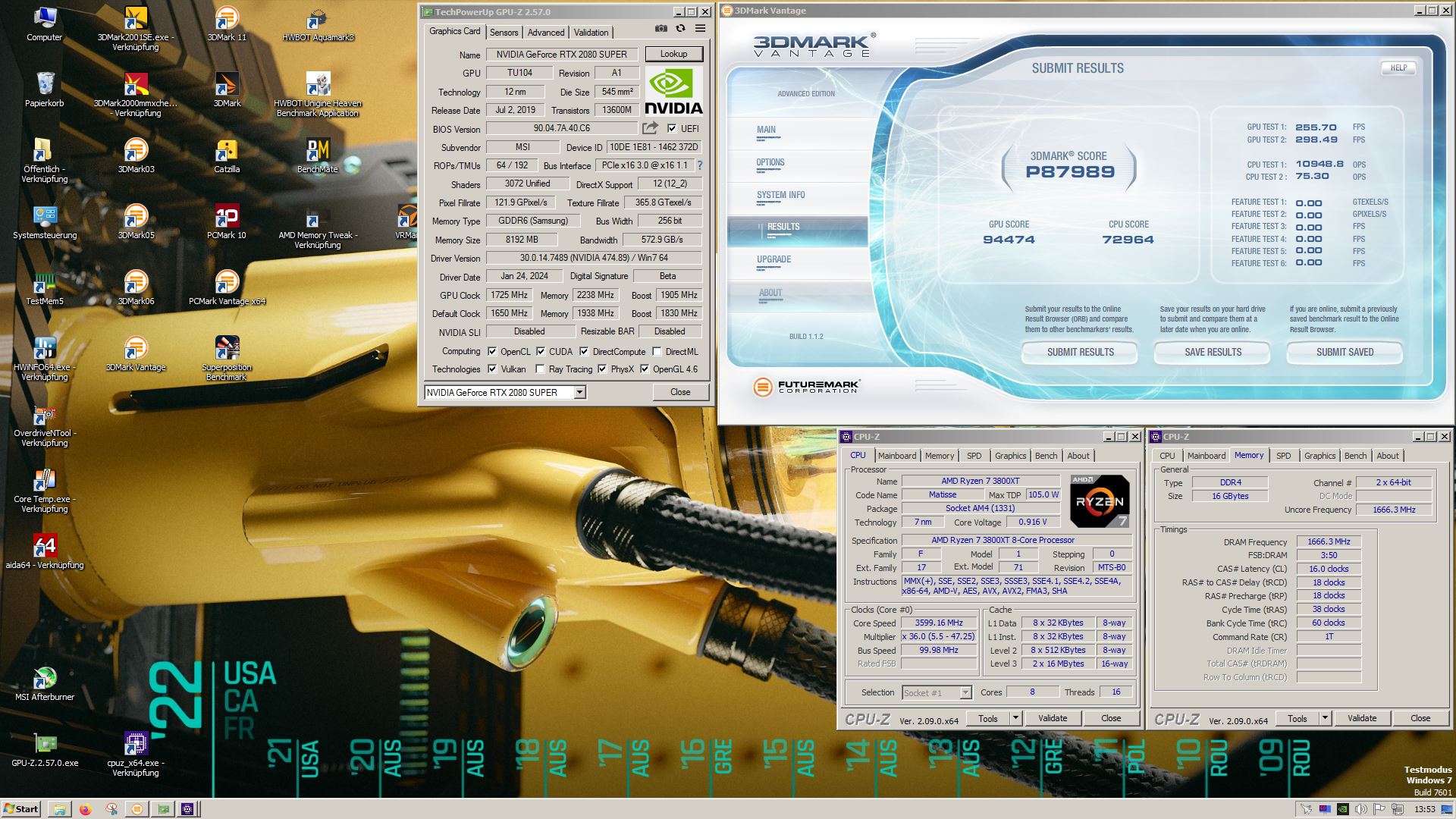Image resolution: width=1456 pixels, height=819 pixels.
Task: Open Firefox from the taskbar
Action: 85,809
